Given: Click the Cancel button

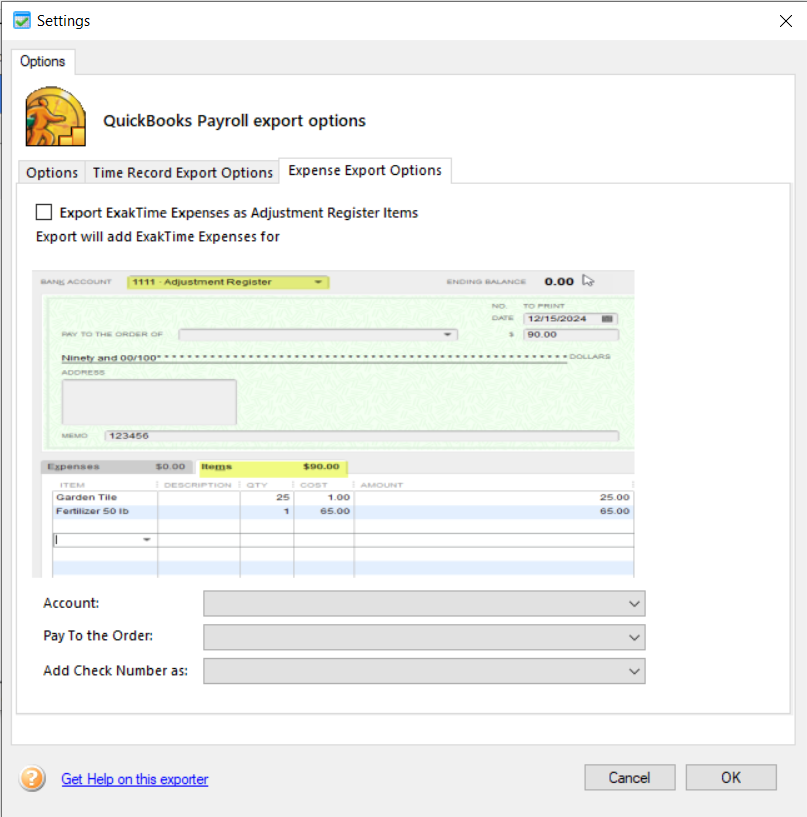Looking at the screenshot, I should (629, 777).
